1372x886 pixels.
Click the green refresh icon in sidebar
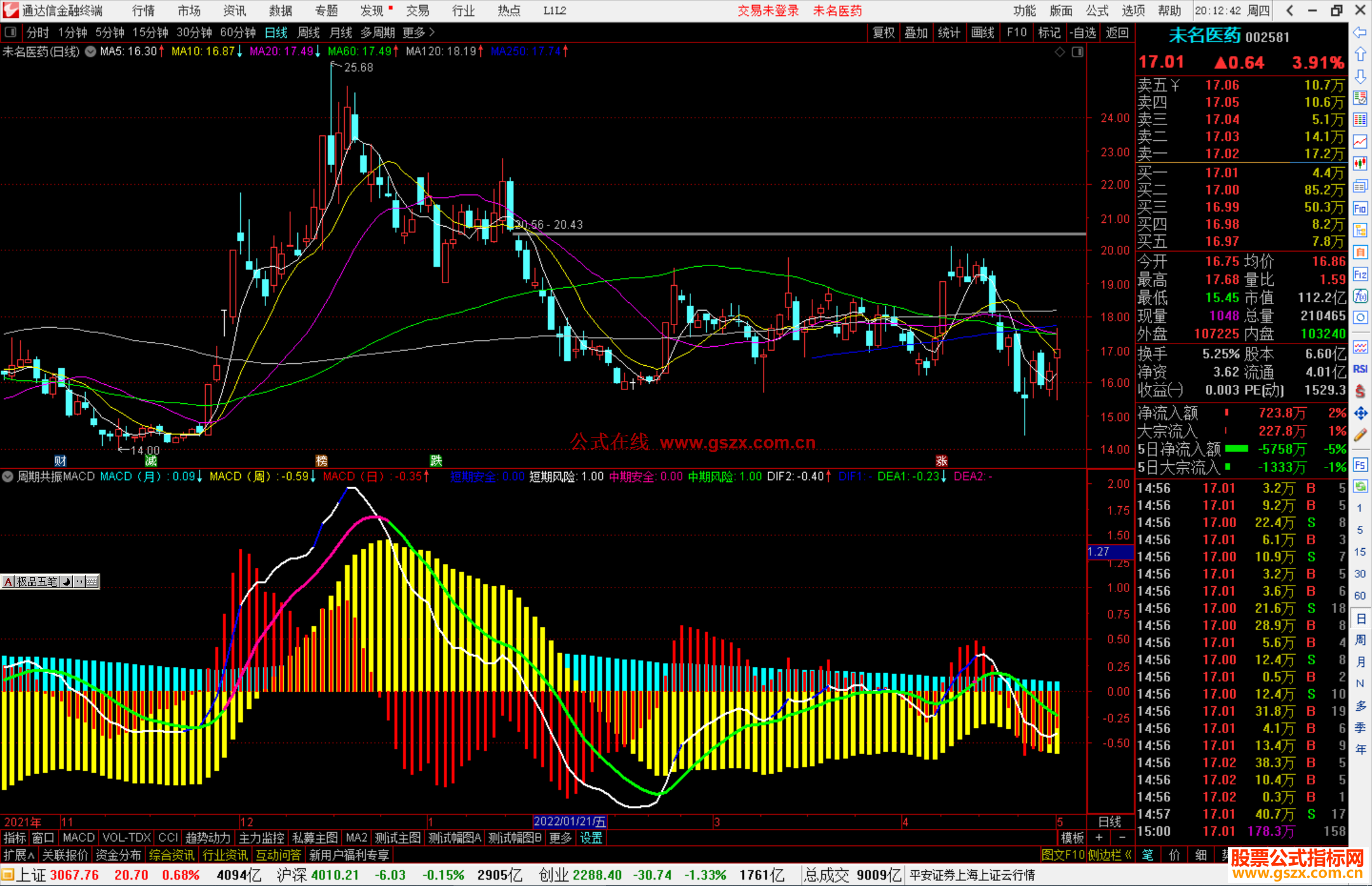point(1360,486)
